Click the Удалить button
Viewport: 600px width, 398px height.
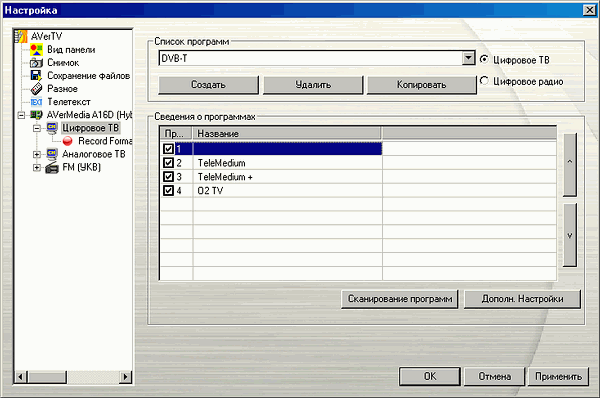(x=313, y=85)
